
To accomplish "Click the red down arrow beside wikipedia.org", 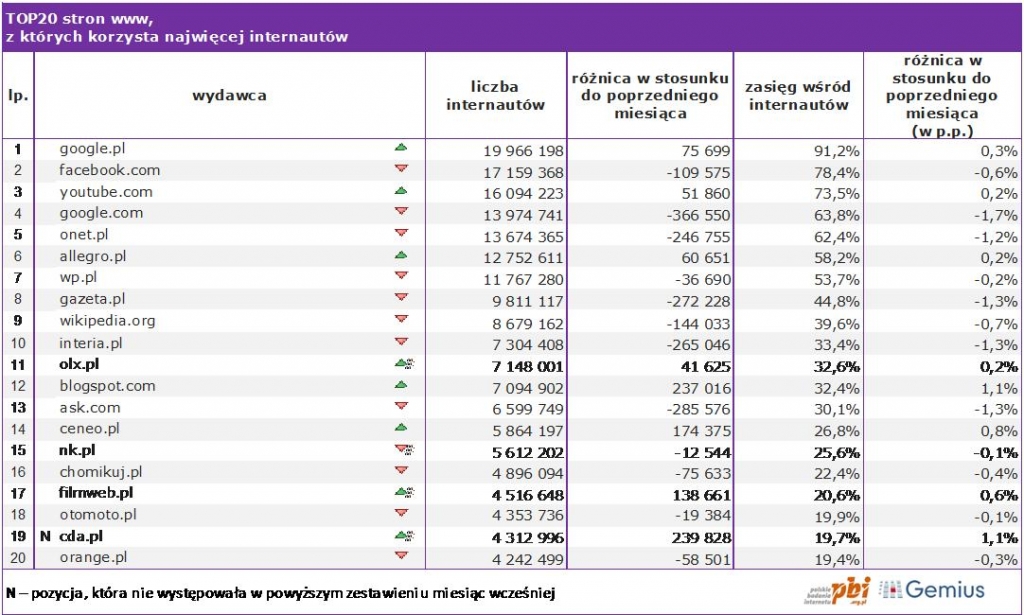I will pyautogui.click(x=401, y=320).
